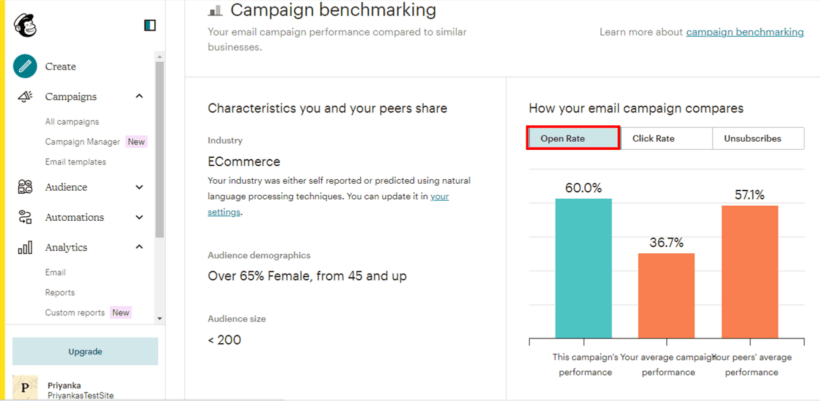
Task: Click "peers' average performance" axis label
Action: 752,365
